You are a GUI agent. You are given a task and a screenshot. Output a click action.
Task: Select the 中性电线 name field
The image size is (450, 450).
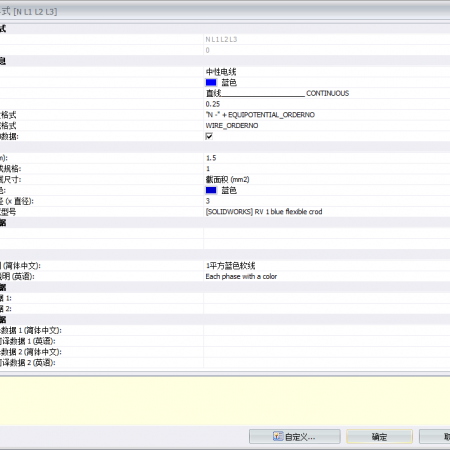pos(327,72)
